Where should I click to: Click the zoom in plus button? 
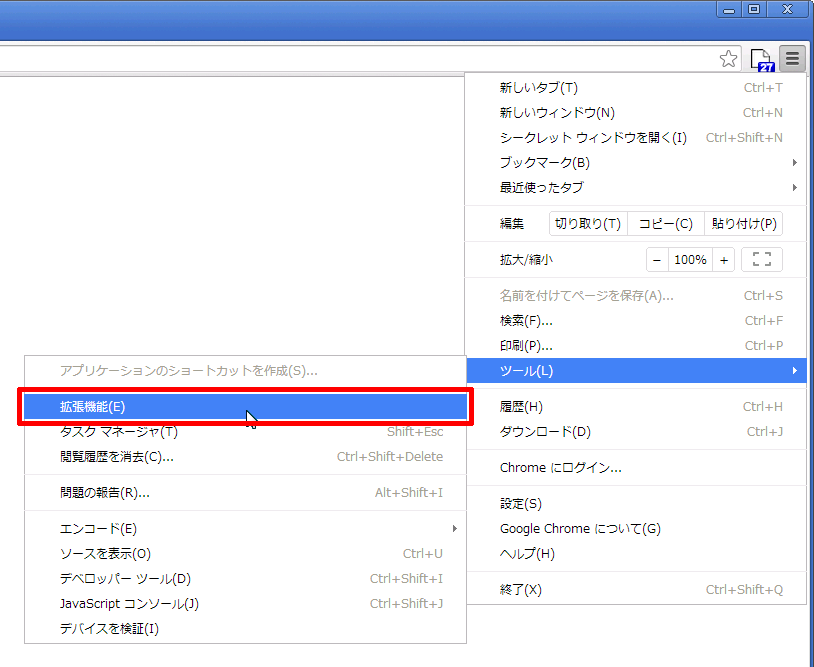coord(724,260)
